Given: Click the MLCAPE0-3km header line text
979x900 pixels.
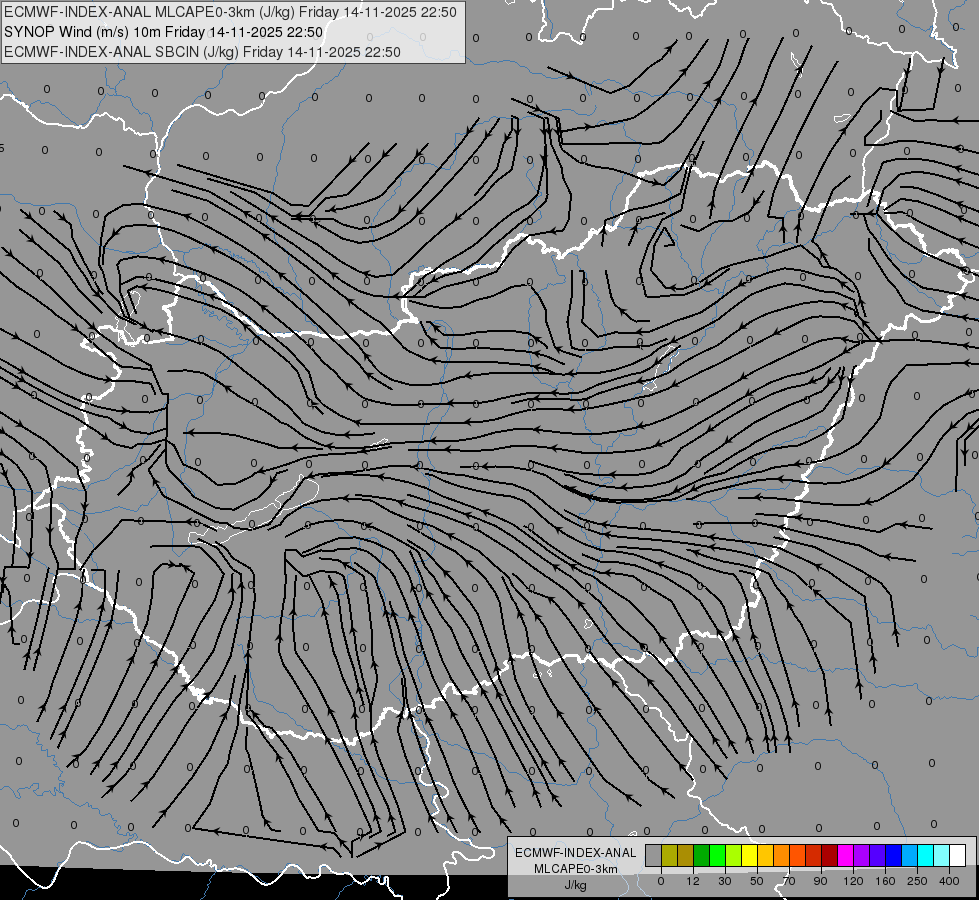Looking at the screenshot, I should (230, 12).
